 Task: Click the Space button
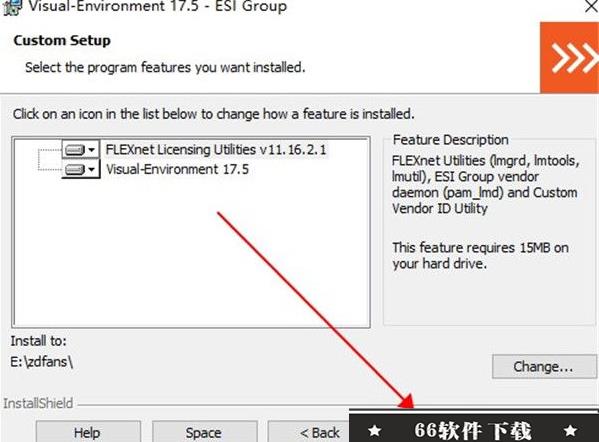pyautogui.click(x=204, y=432)
